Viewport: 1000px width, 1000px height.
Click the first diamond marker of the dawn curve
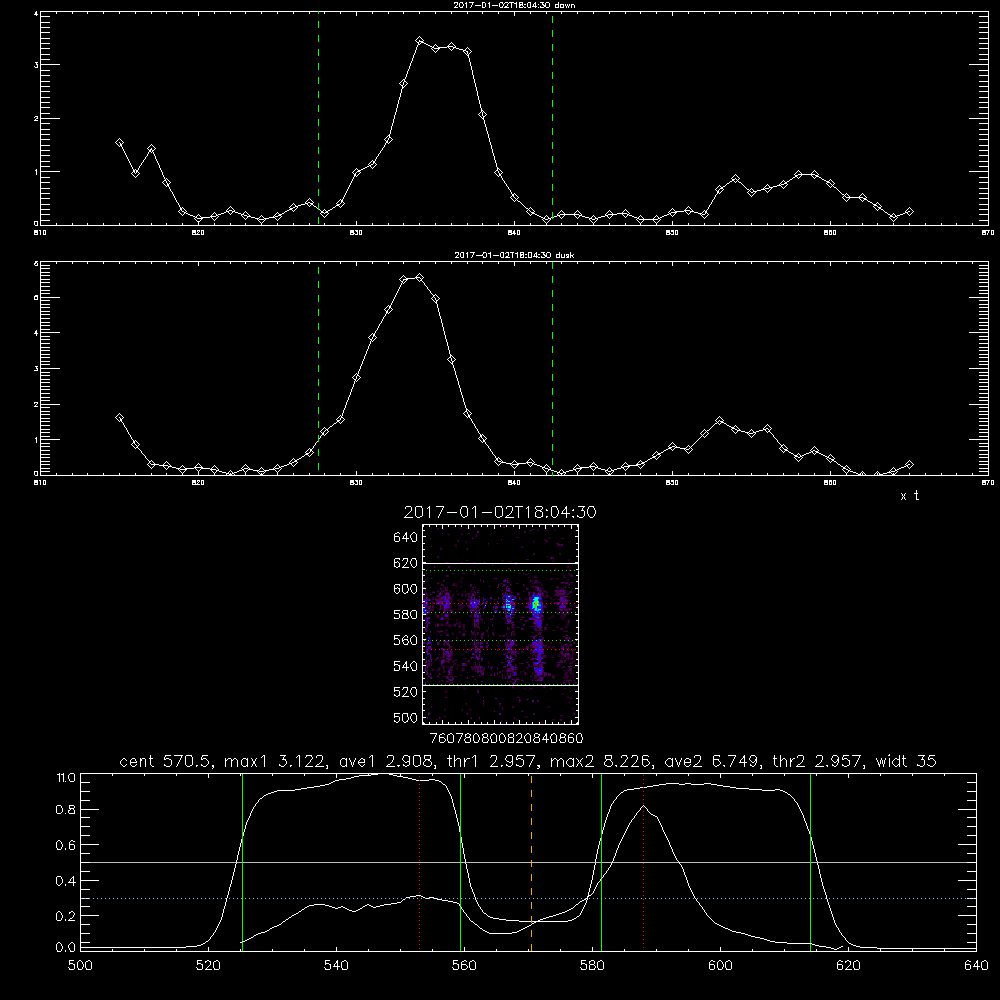(x=119, y=143)
